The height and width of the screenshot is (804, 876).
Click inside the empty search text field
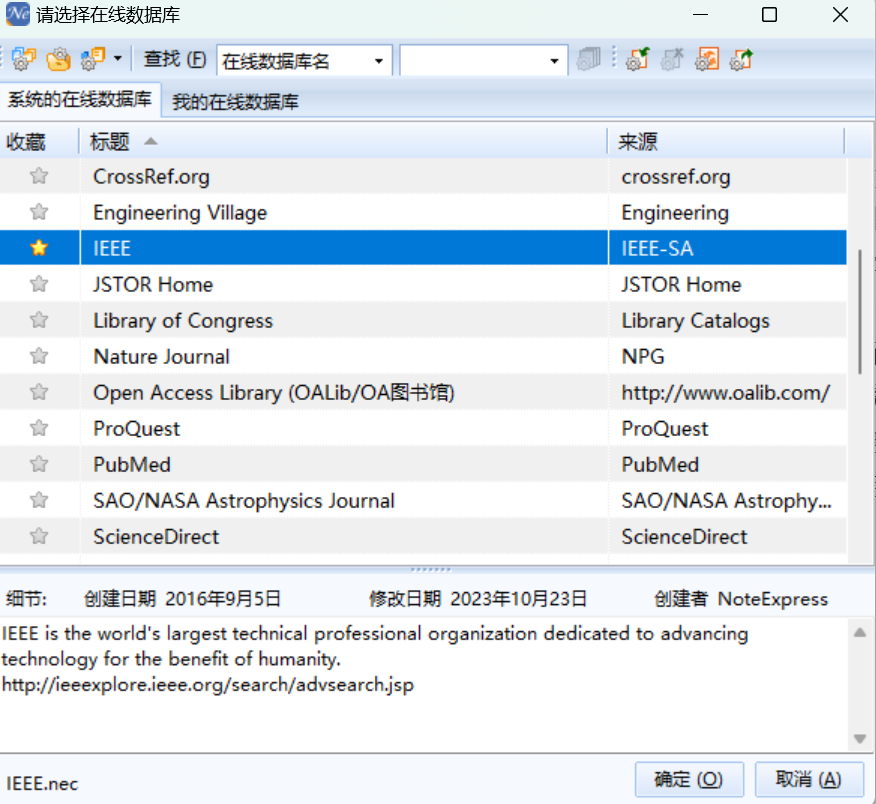click(x=473, y=60)
